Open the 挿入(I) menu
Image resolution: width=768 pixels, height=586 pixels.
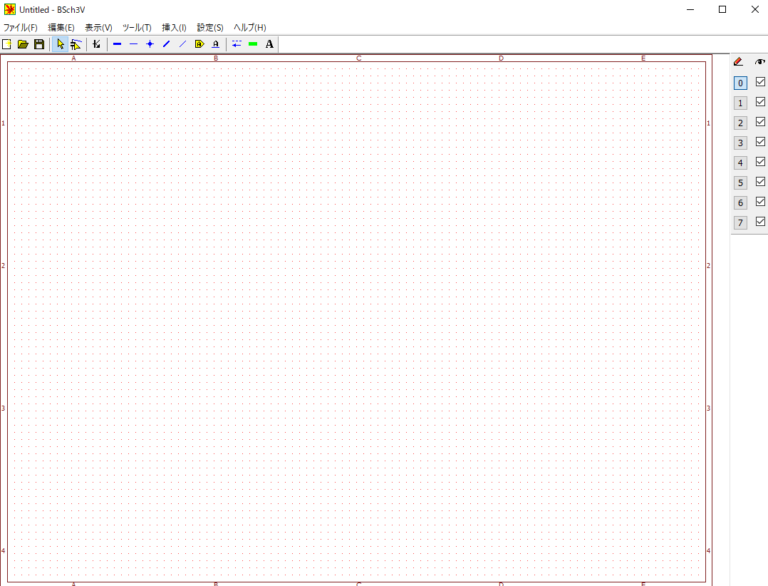click(x=174, y=27)
